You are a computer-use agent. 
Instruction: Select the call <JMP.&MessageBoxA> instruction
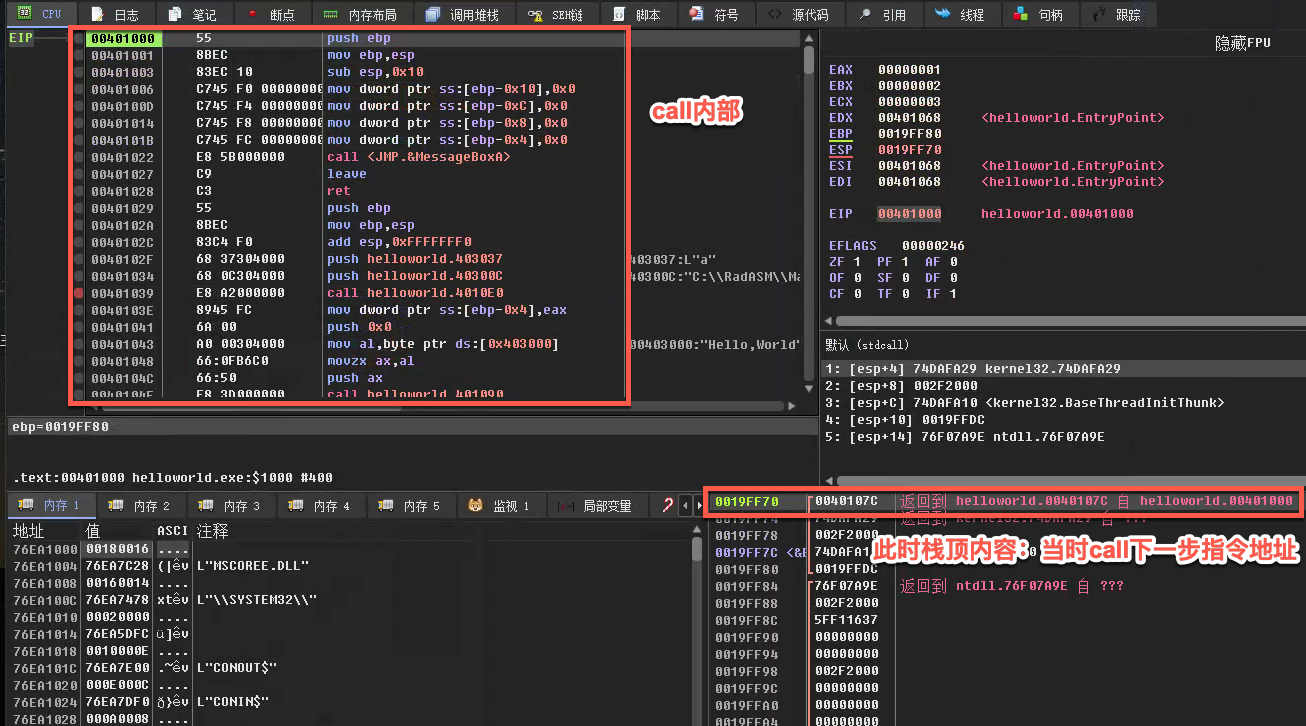pyautogui.click(x=419, y=157)
